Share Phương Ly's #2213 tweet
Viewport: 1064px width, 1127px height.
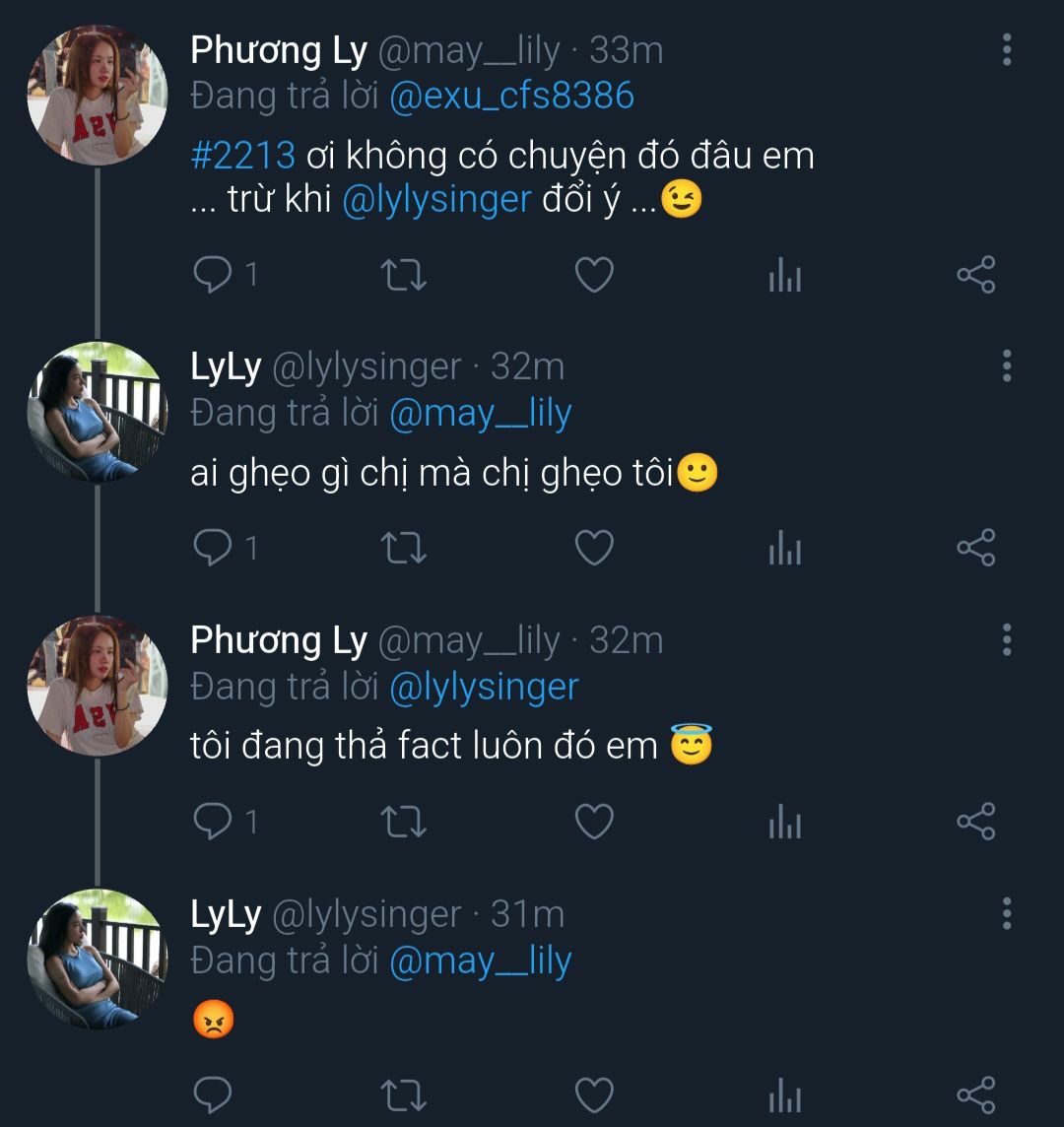[x=976, y=275]
